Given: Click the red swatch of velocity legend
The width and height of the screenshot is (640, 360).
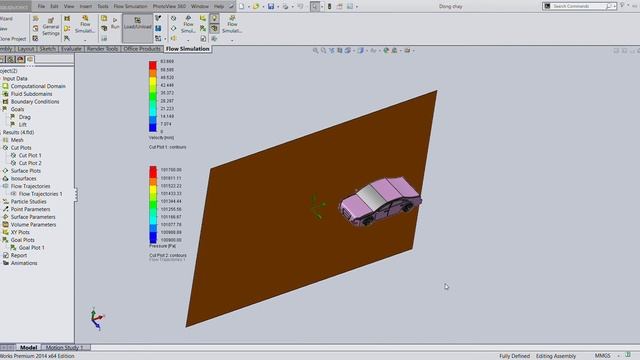Looking at the screenshot, I should 153,65.
